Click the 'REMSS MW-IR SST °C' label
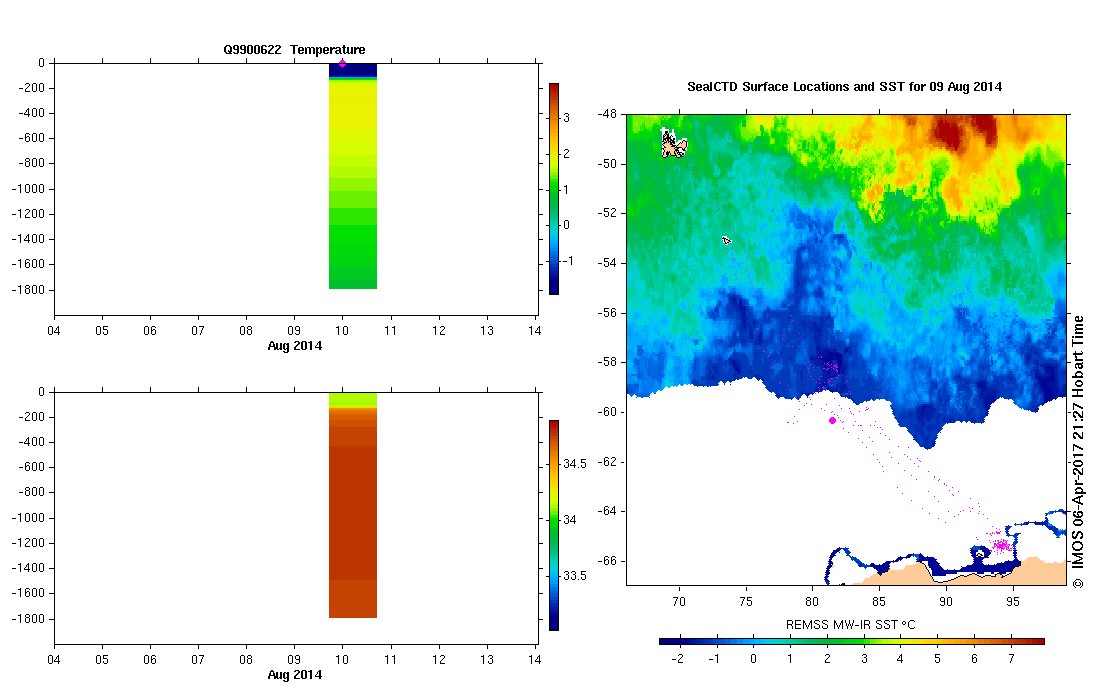Screen dimensions: 1099x700 pos(850,624)
